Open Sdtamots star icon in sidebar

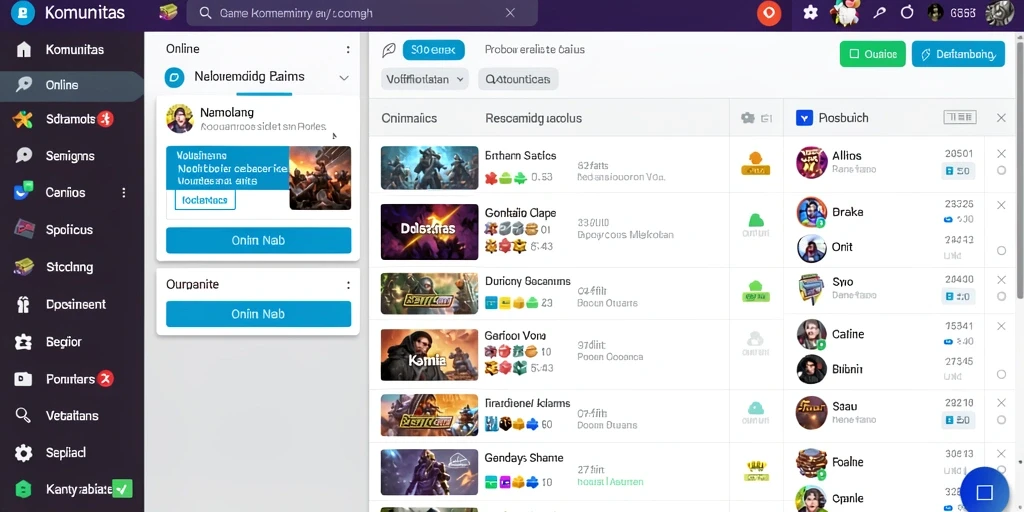pyautogui.click(x=23, y=120)
